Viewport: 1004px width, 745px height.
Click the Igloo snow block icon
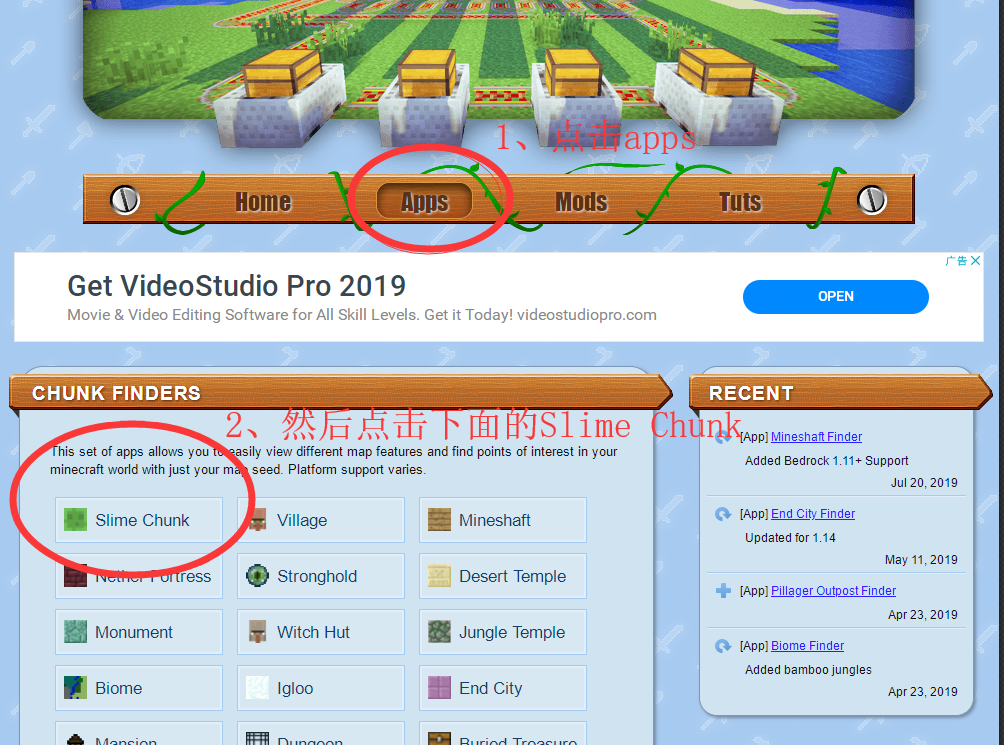point(258,688)
